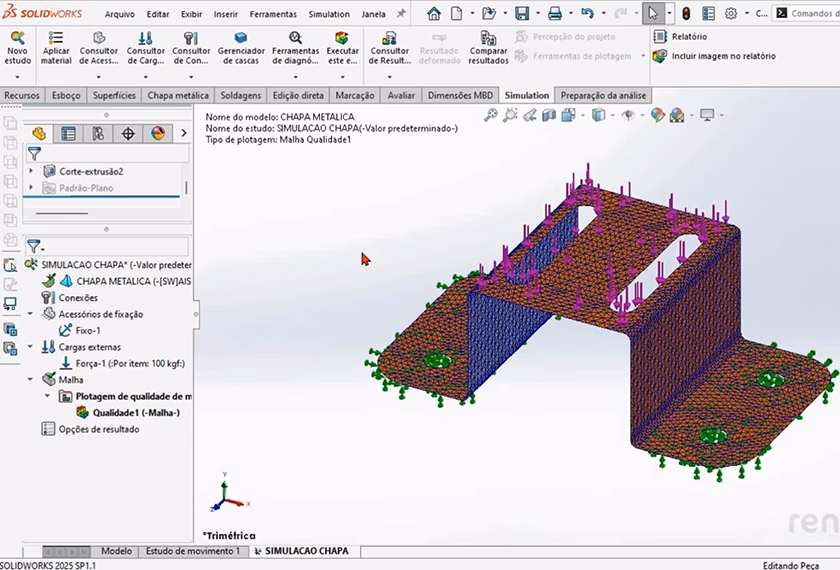Run the study with Executar este estudo
840x570 pixels.
[342, 37]
